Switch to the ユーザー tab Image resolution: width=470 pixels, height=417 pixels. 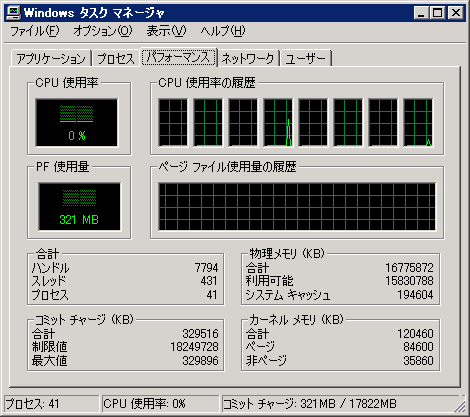[x=306, y=58]
